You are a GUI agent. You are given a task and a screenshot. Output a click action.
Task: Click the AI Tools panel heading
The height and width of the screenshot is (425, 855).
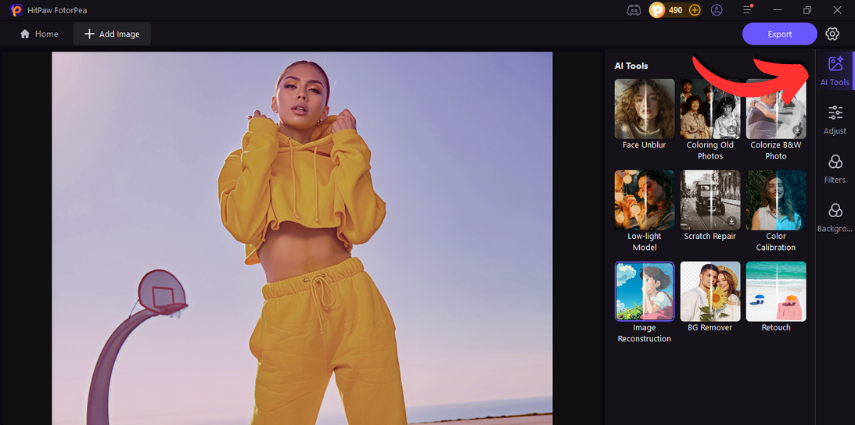coord(631,66)
